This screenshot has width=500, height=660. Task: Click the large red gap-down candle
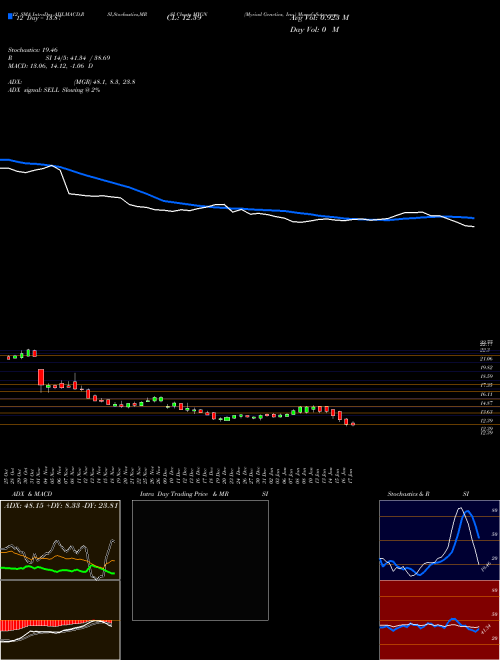click(41, 378)
